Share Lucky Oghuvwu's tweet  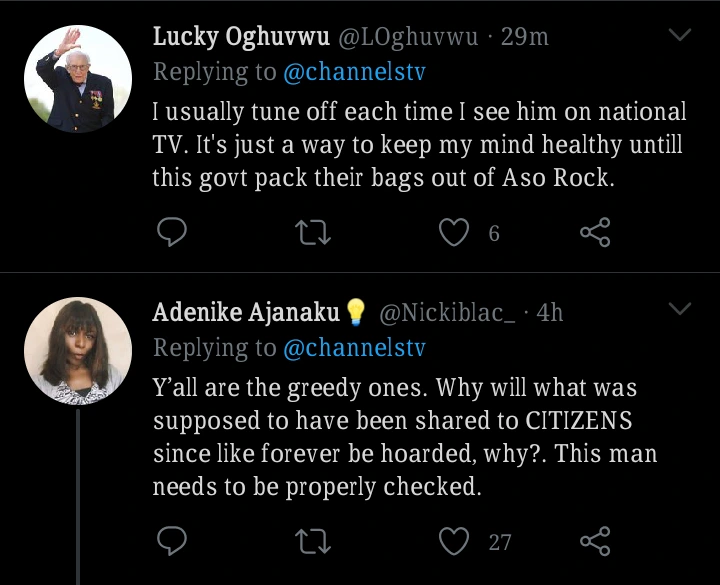pyautogui.click(x=595, y=233)
